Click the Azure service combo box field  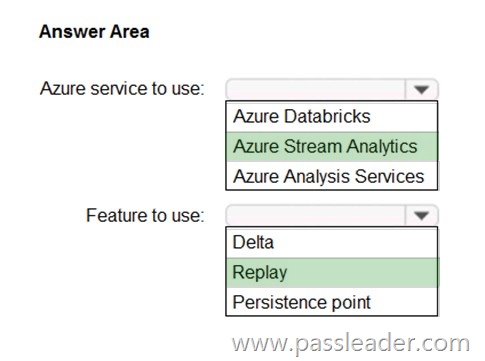332,89
